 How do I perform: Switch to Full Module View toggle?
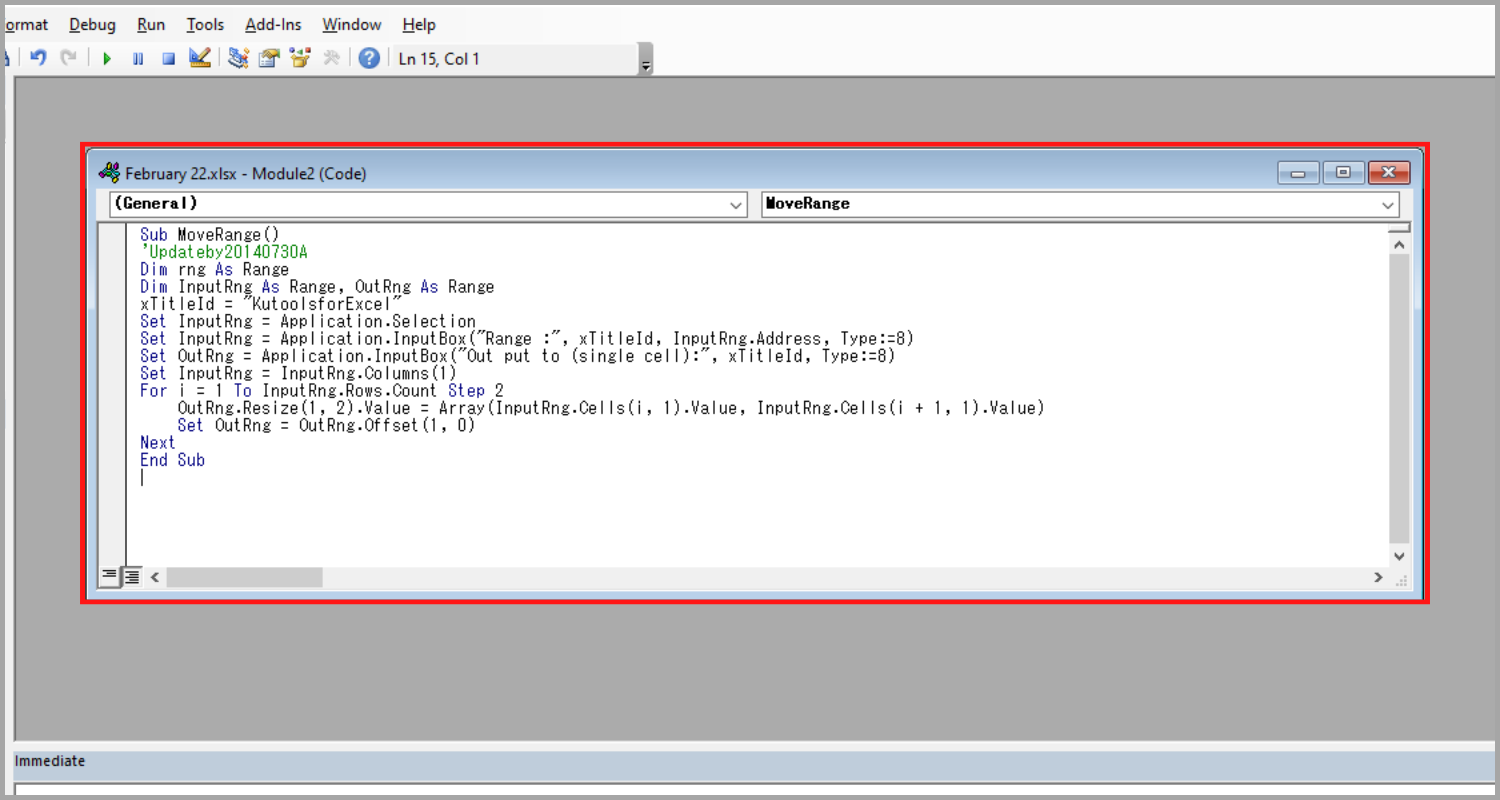tap(131, 576)
